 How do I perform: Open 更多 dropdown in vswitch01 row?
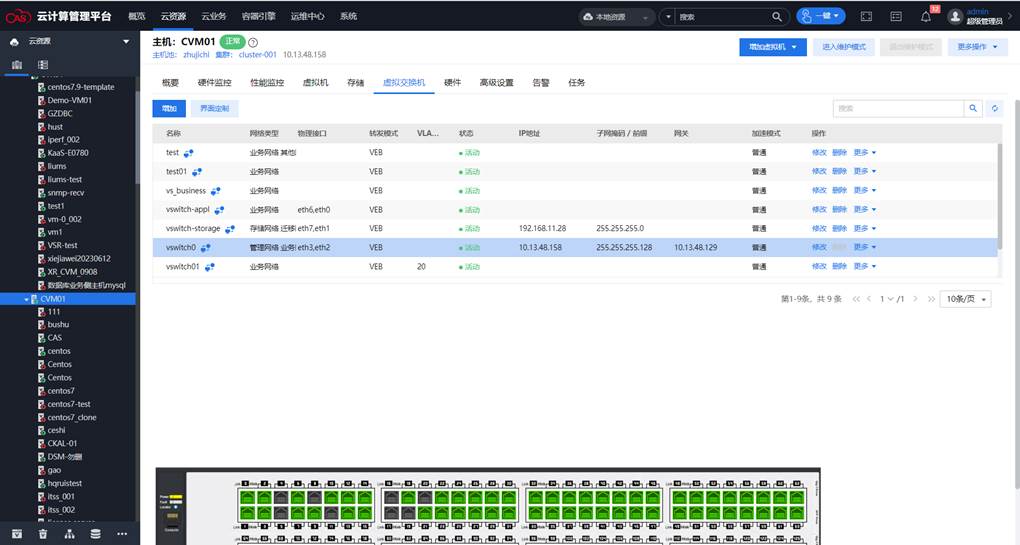[x=864, y=267]
